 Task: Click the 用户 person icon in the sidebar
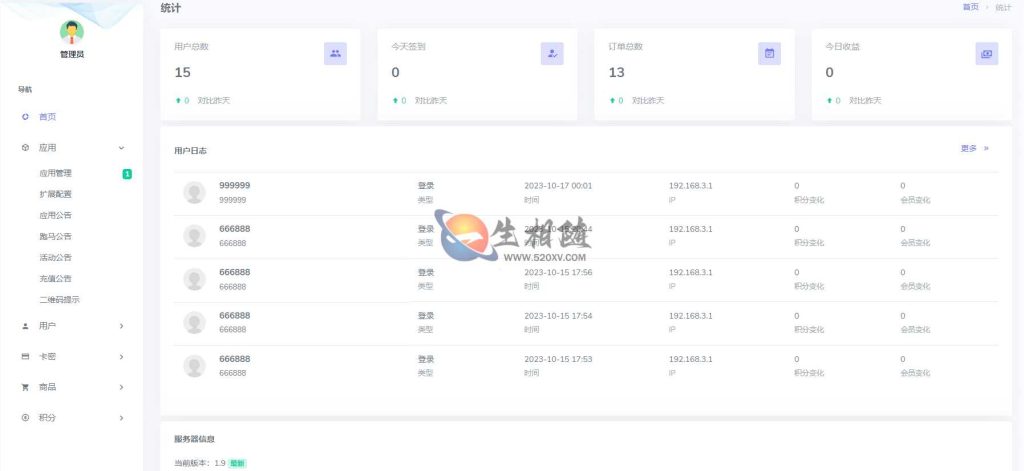(25, 325)
